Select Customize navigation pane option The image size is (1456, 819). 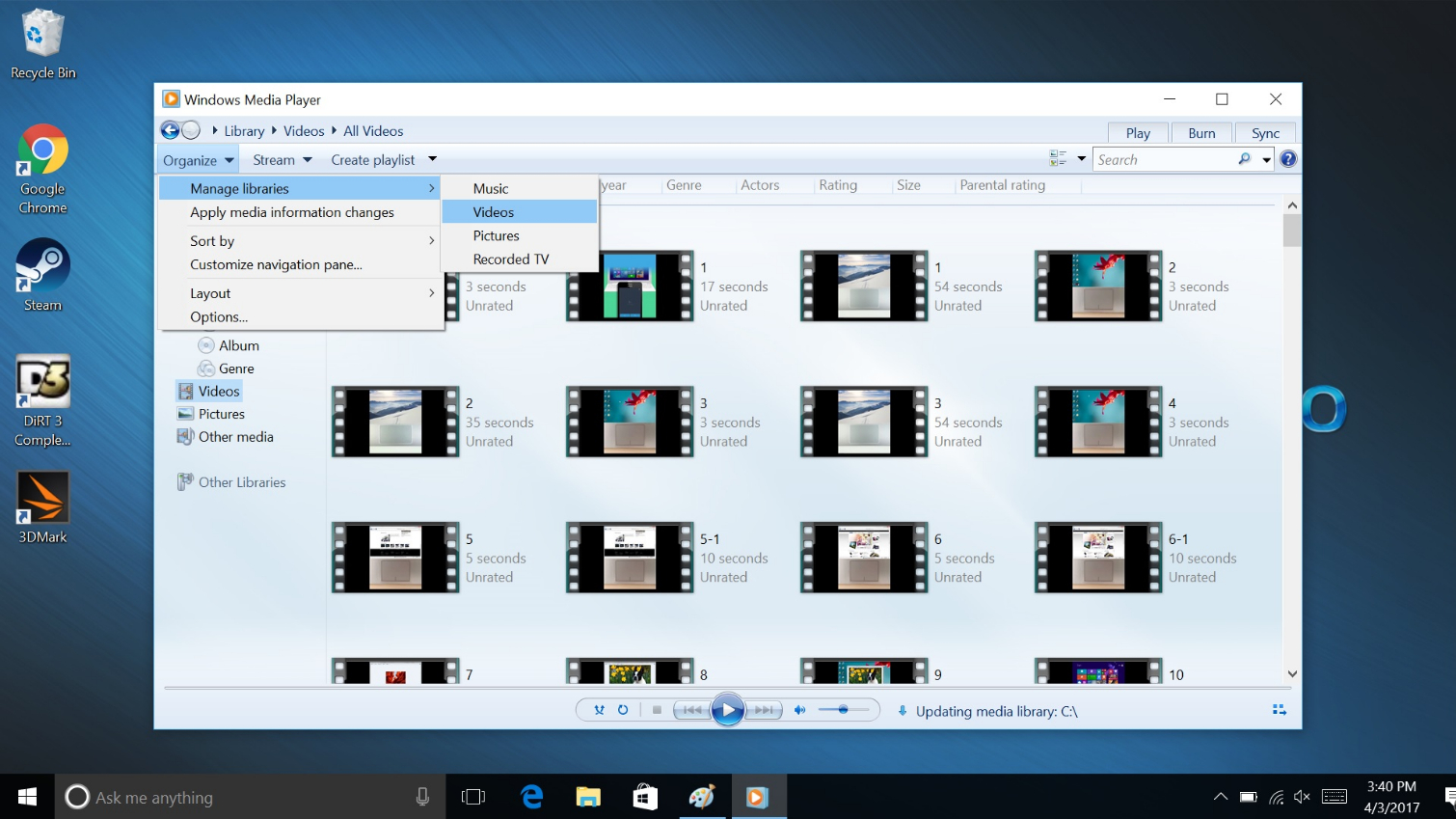pos(300,264)
